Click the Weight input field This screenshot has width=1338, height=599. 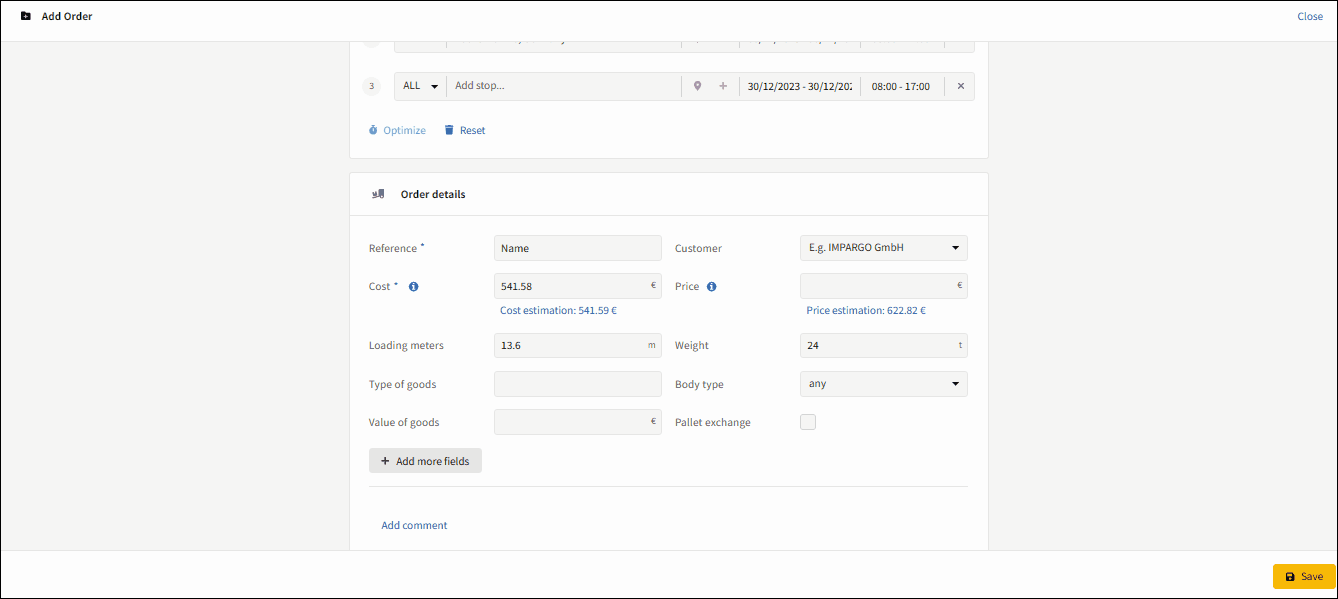click(x=884, y=345)
